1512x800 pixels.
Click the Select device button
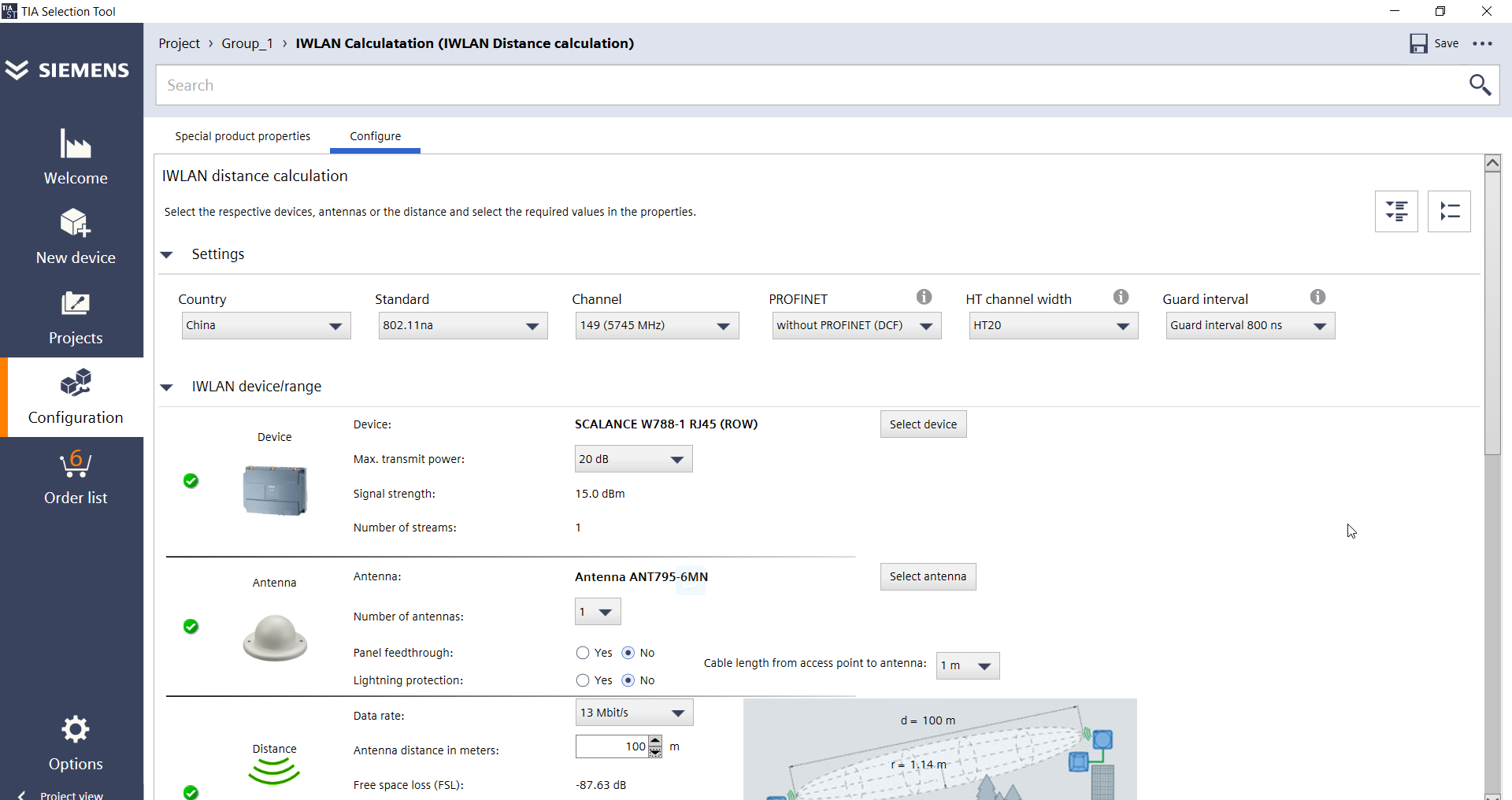923,424
